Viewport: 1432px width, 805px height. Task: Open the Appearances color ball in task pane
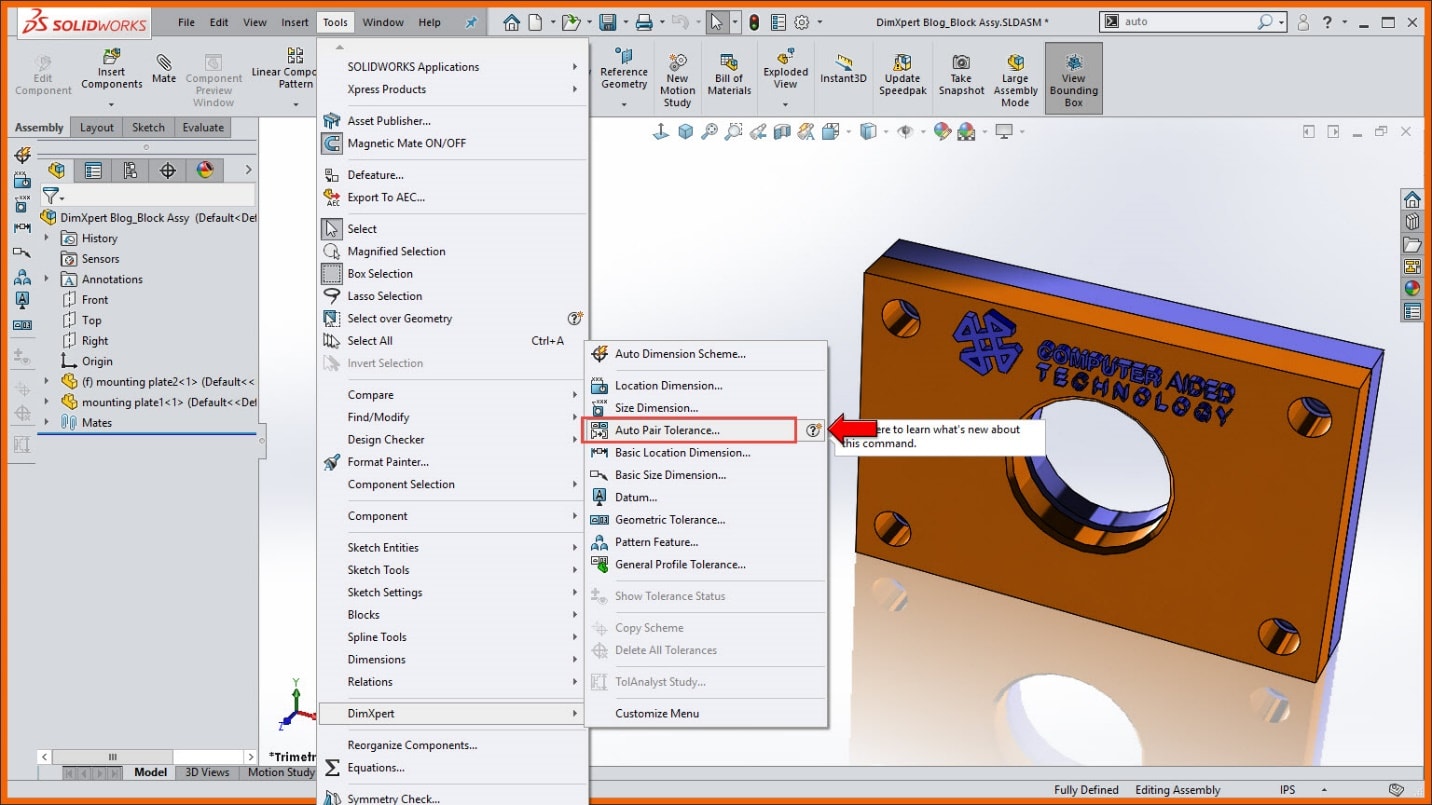click(1411, 288)
